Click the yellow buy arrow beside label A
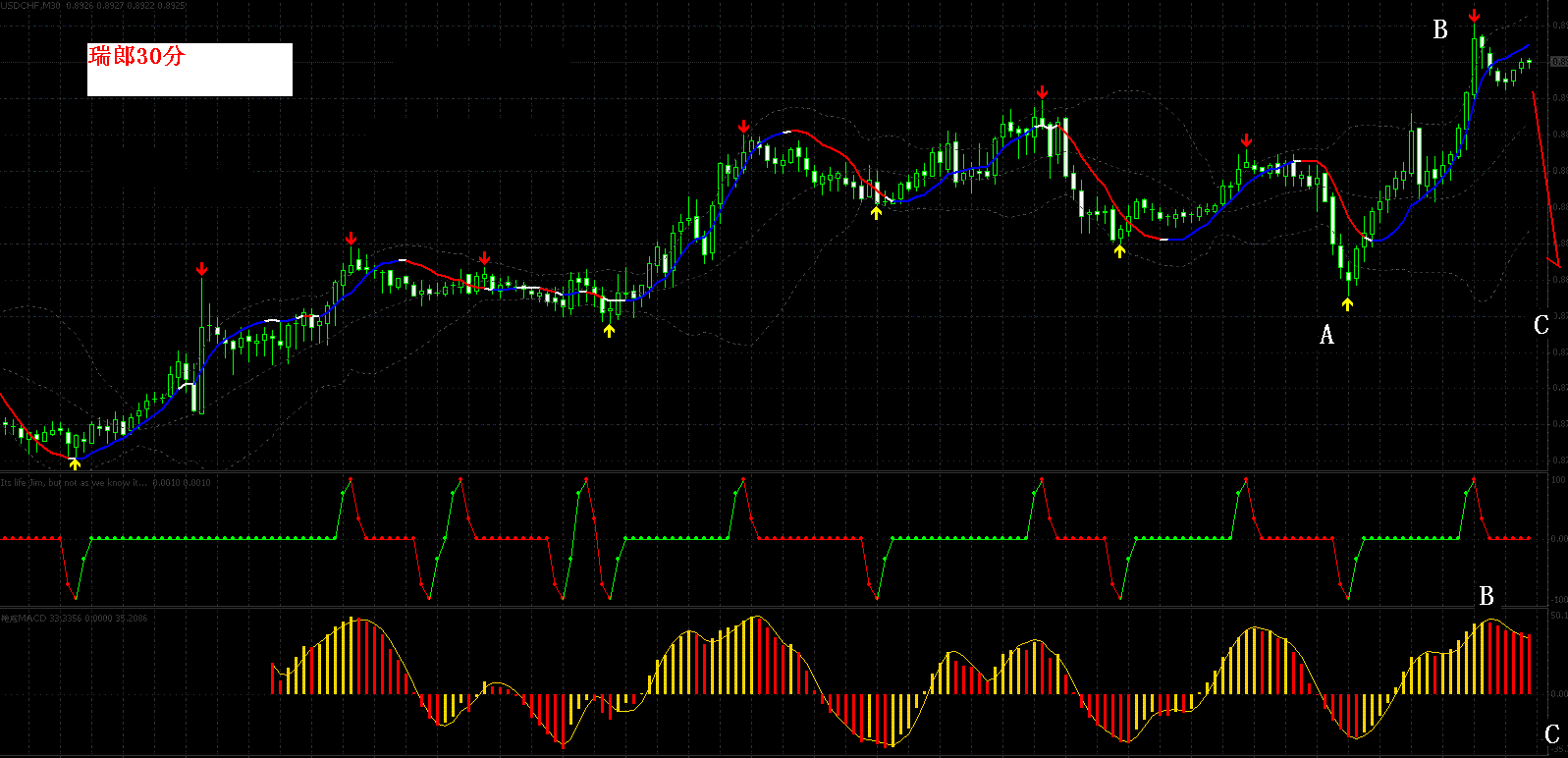Screen dimensions: 1568x758 [x=1348, y=304]
